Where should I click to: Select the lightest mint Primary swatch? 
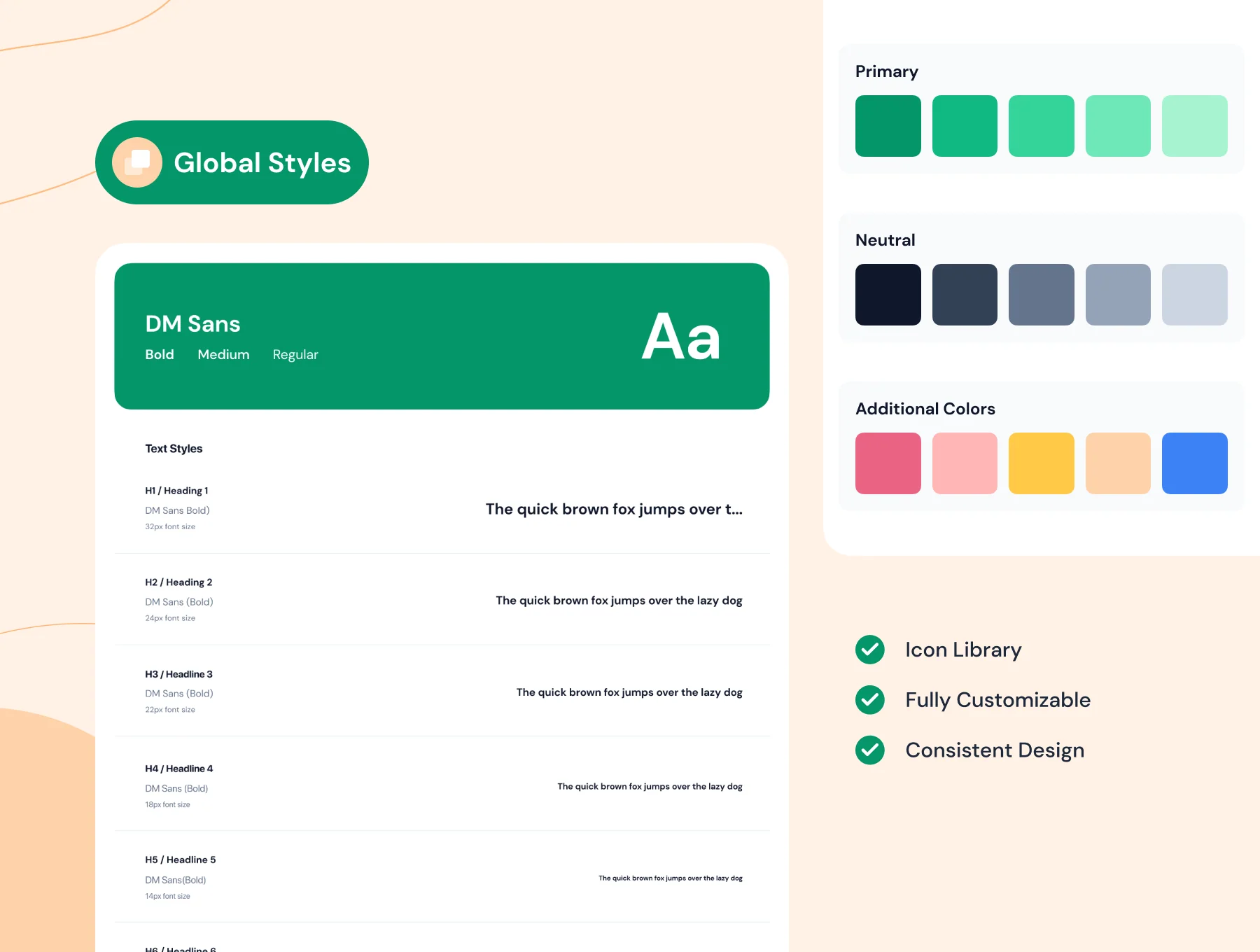pyautogui.click(x=1195, y=126)
